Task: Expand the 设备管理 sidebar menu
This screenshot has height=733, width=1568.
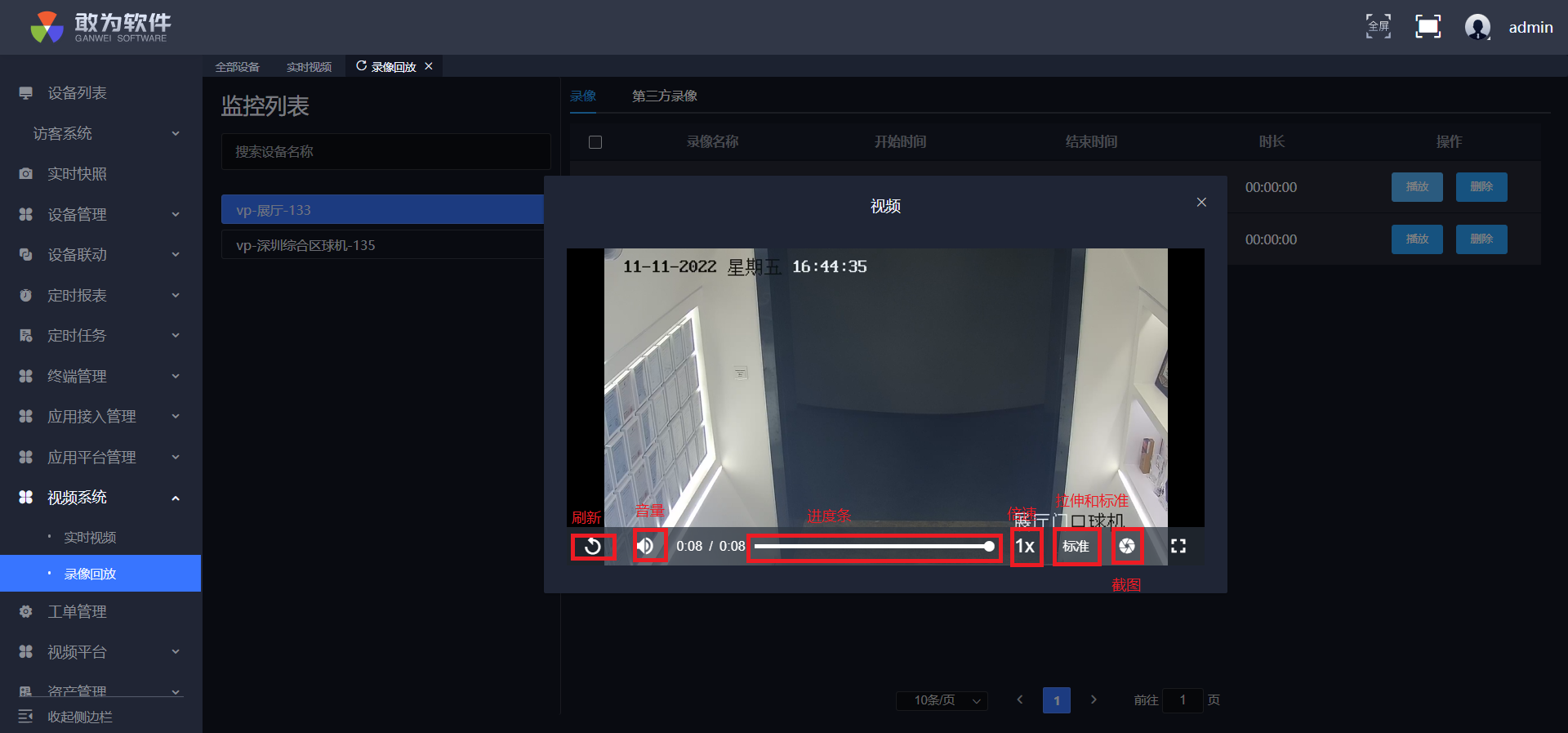Action: click(x=100, y=214)
